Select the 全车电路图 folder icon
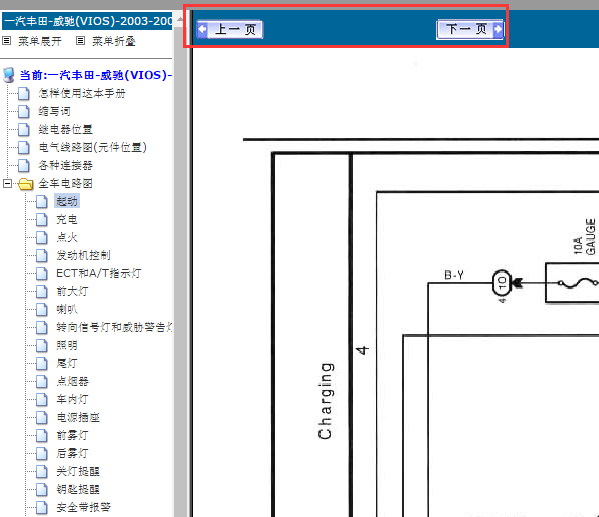599x517 pixels. click(26, 184)
